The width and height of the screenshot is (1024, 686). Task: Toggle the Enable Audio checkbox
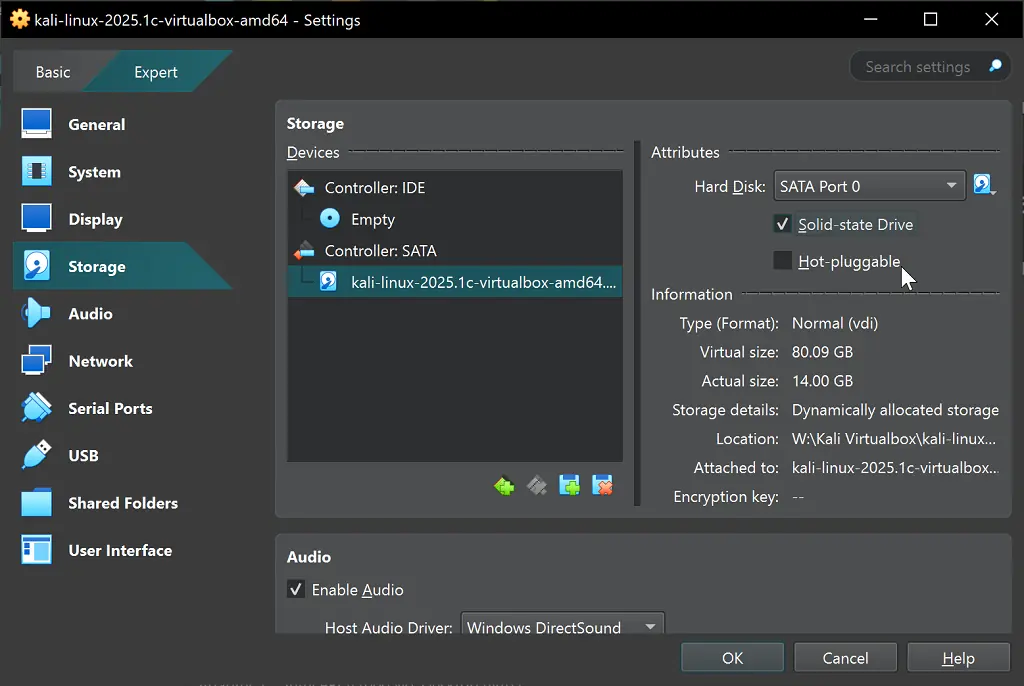pos(296,589)
